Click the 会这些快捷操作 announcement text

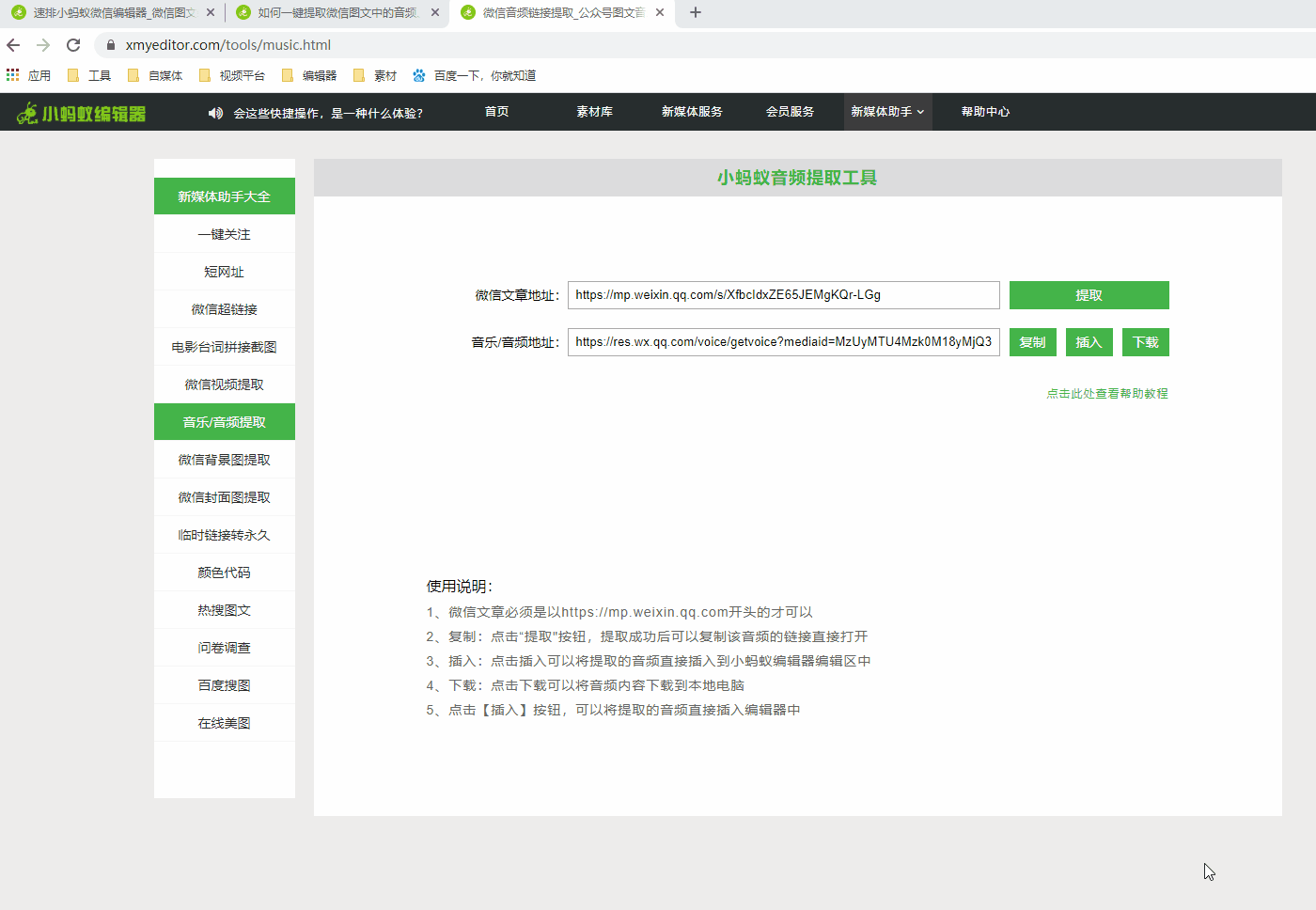[x=328, y=113]
